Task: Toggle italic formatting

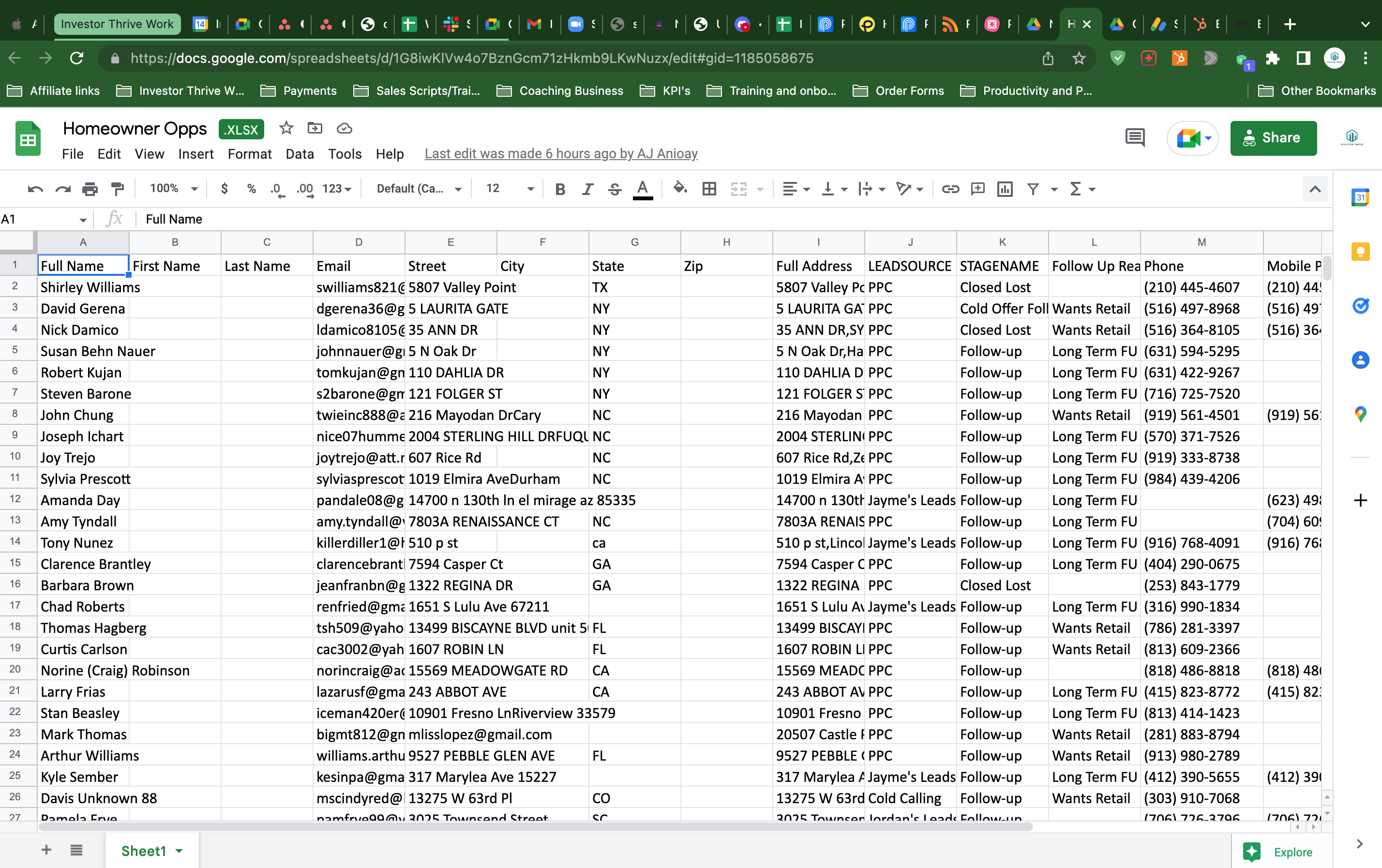Action: 587,189
